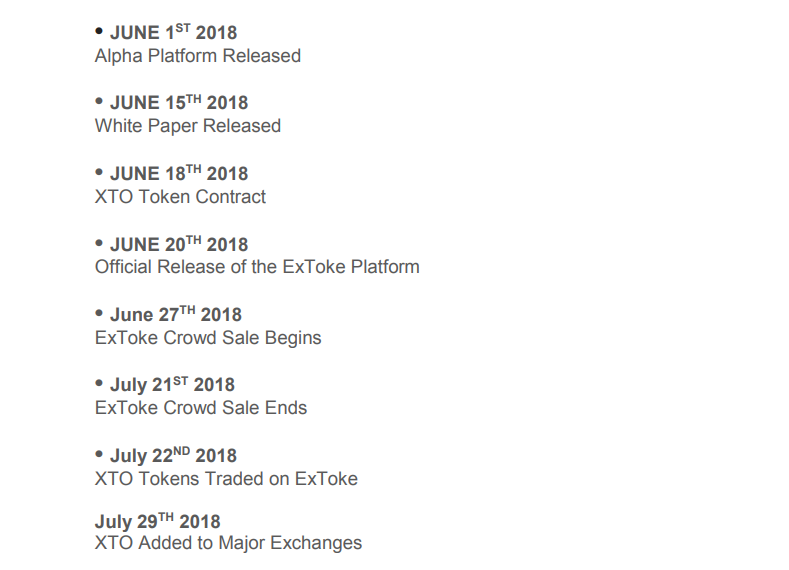Click the JUNE 15TH 2018 date
Viewport: 789px width, 570px height.
pyautogui.click(x=179, y=103)
